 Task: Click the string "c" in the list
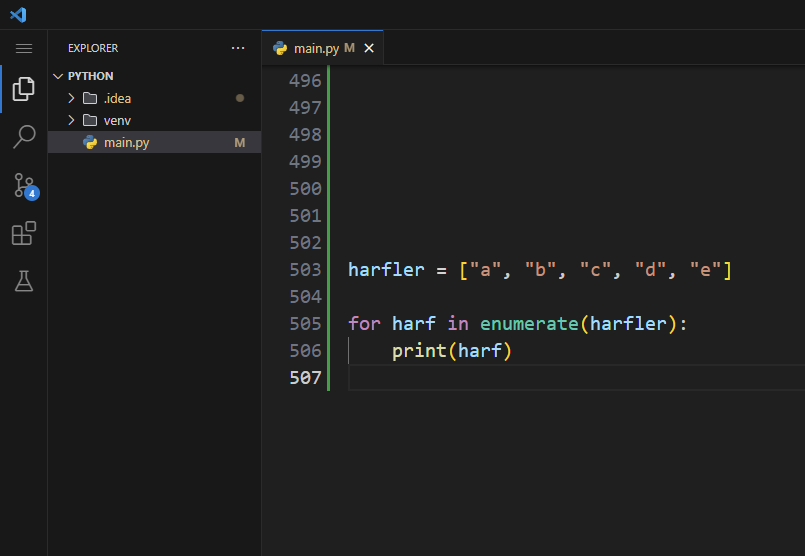595,270
